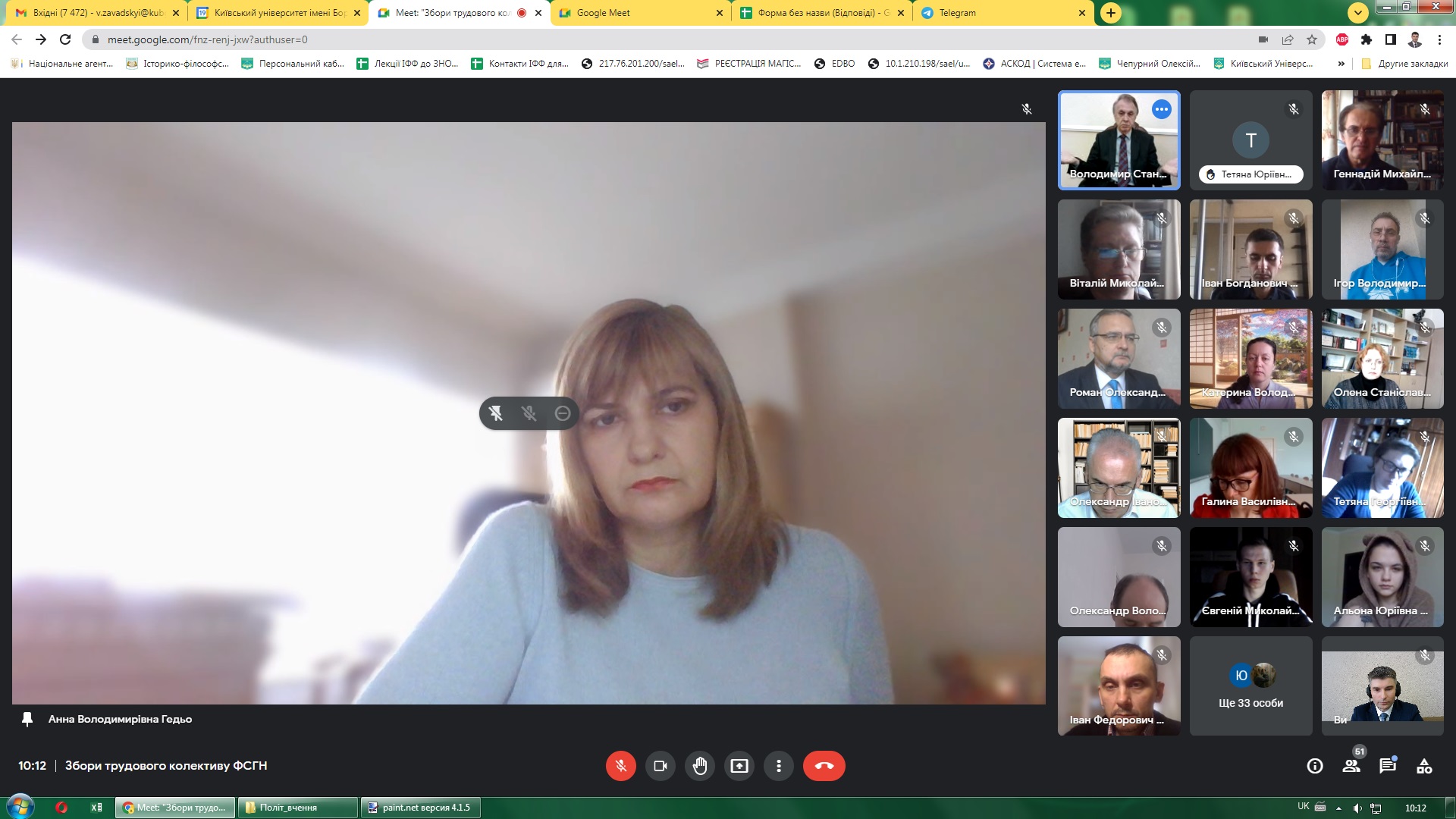Viewport: 1456px width, 819px height.
Task: Open Інші 33 особи tile (Ще 33 особи)
Action: pyautogui.click(x=1250, y=686)
